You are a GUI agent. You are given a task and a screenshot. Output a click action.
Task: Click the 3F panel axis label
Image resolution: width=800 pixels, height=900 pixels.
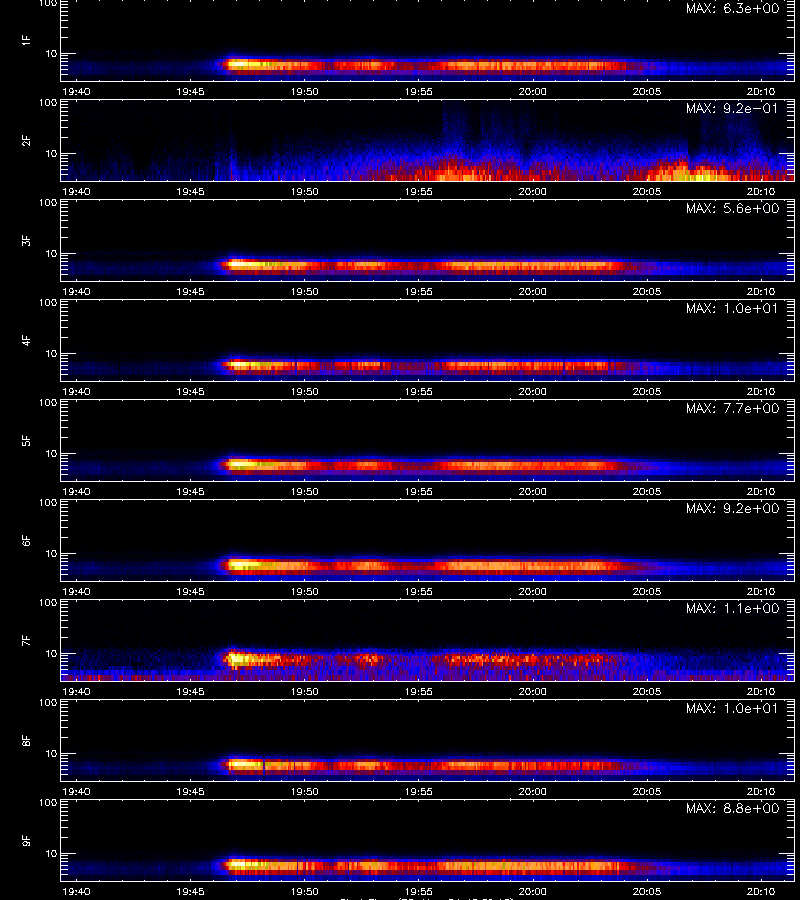click(x=26, y=240)
